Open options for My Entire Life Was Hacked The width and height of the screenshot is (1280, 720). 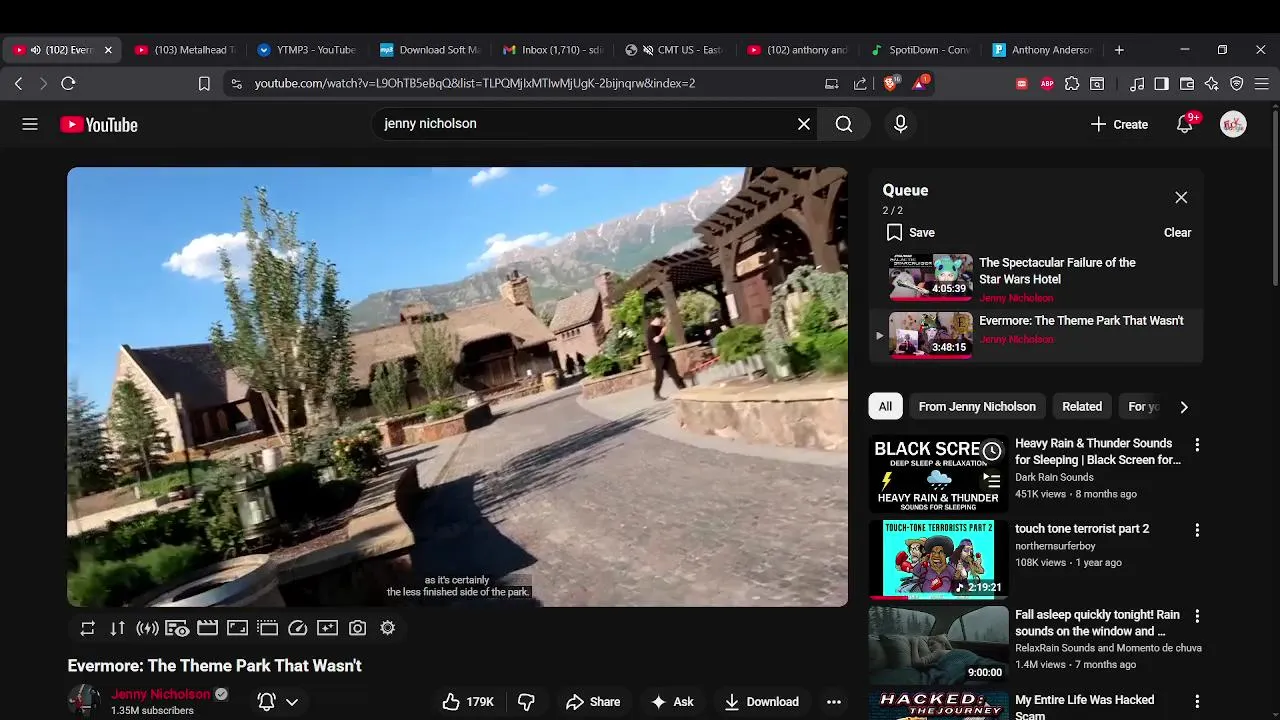pos(1197,702)
